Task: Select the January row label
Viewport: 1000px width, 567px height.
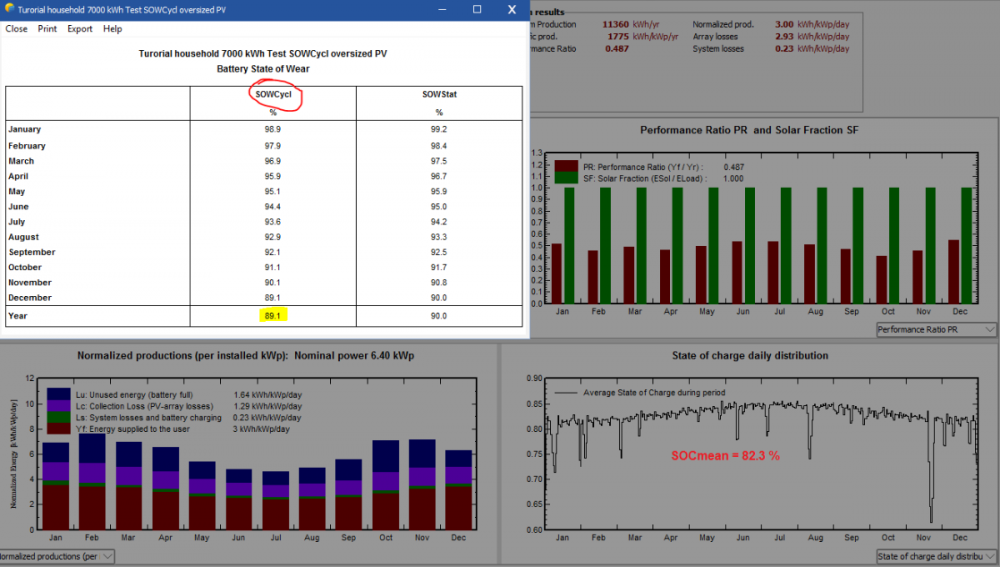Action: click(27, 130)
